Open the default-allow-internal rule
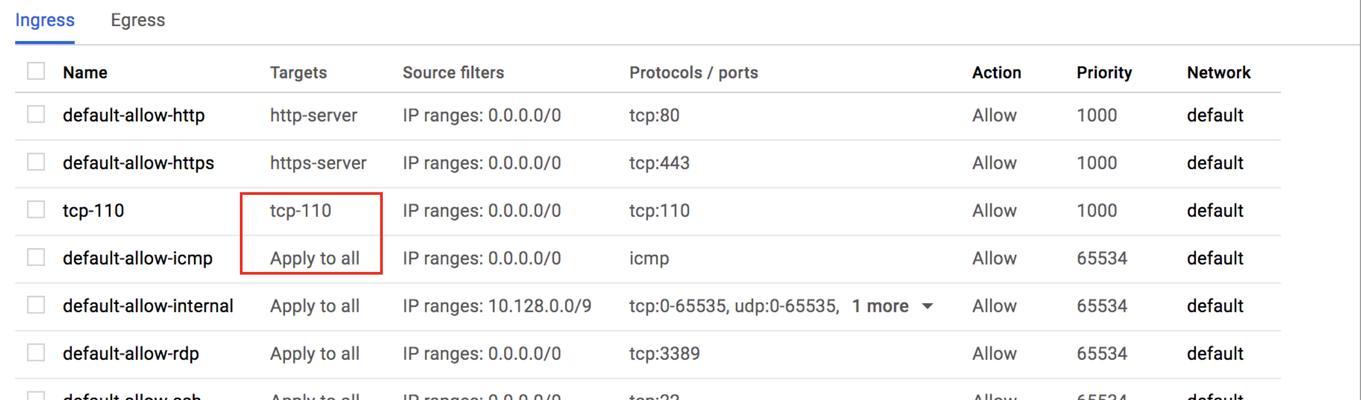Image resolution: width=1361 pixels, height=400 pixels. (x=148, y=306)
